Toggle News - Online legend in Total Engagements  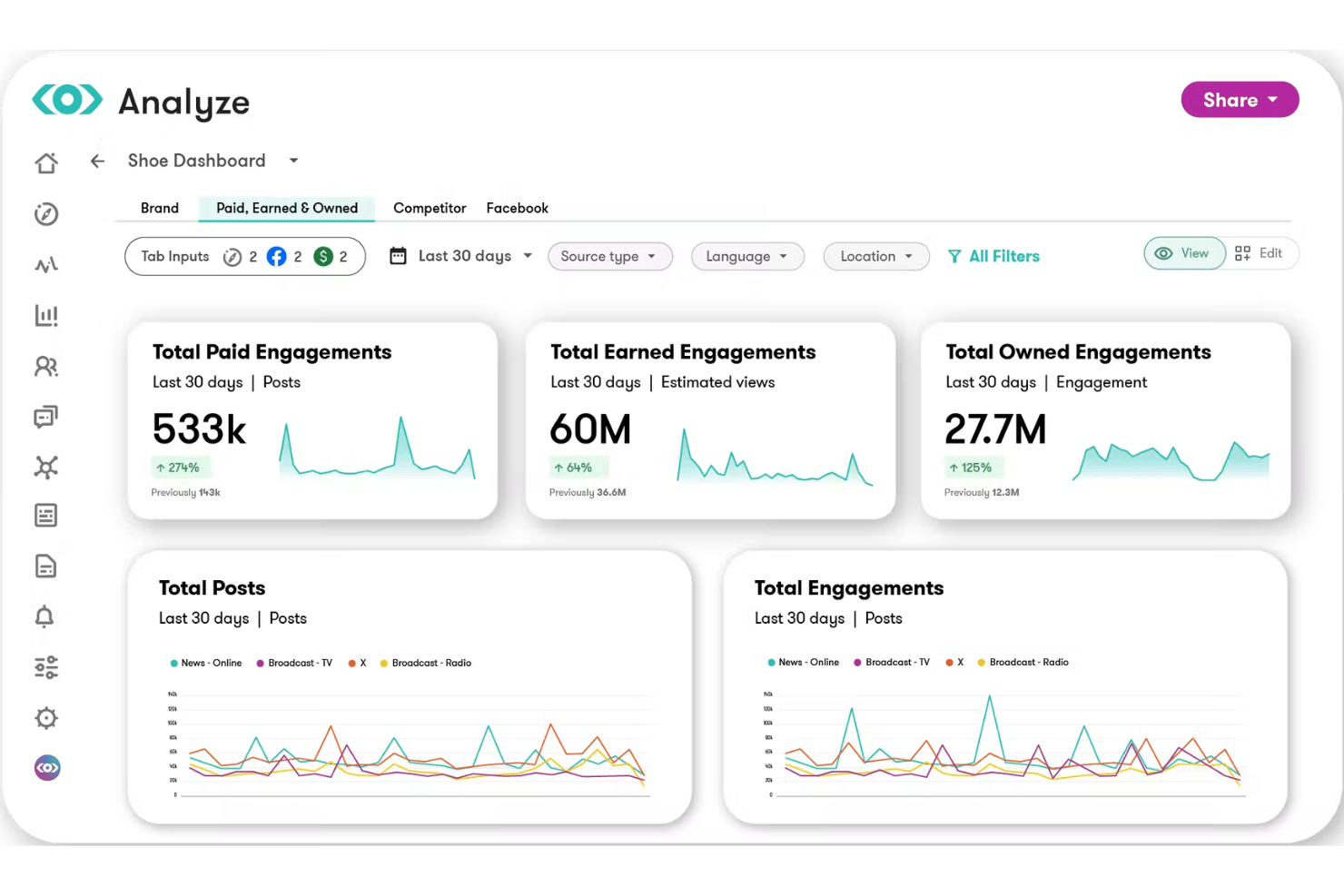804,662
